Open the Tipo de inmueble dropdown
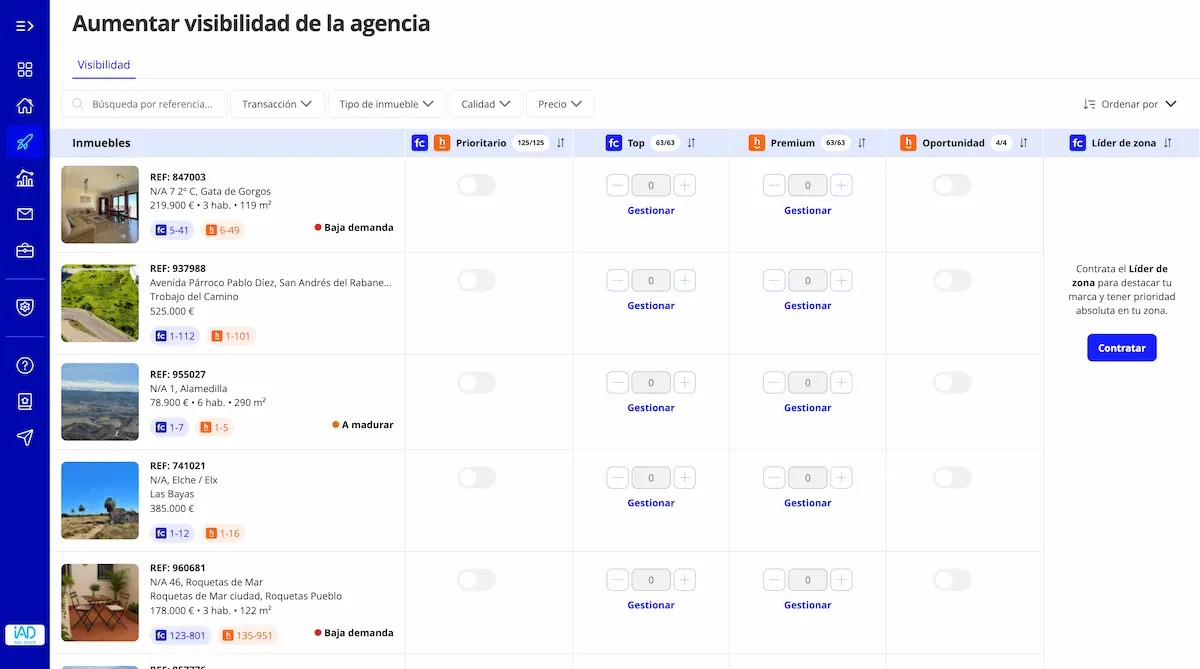This screenshot has width=1200, height=669. tap(386, 104)
